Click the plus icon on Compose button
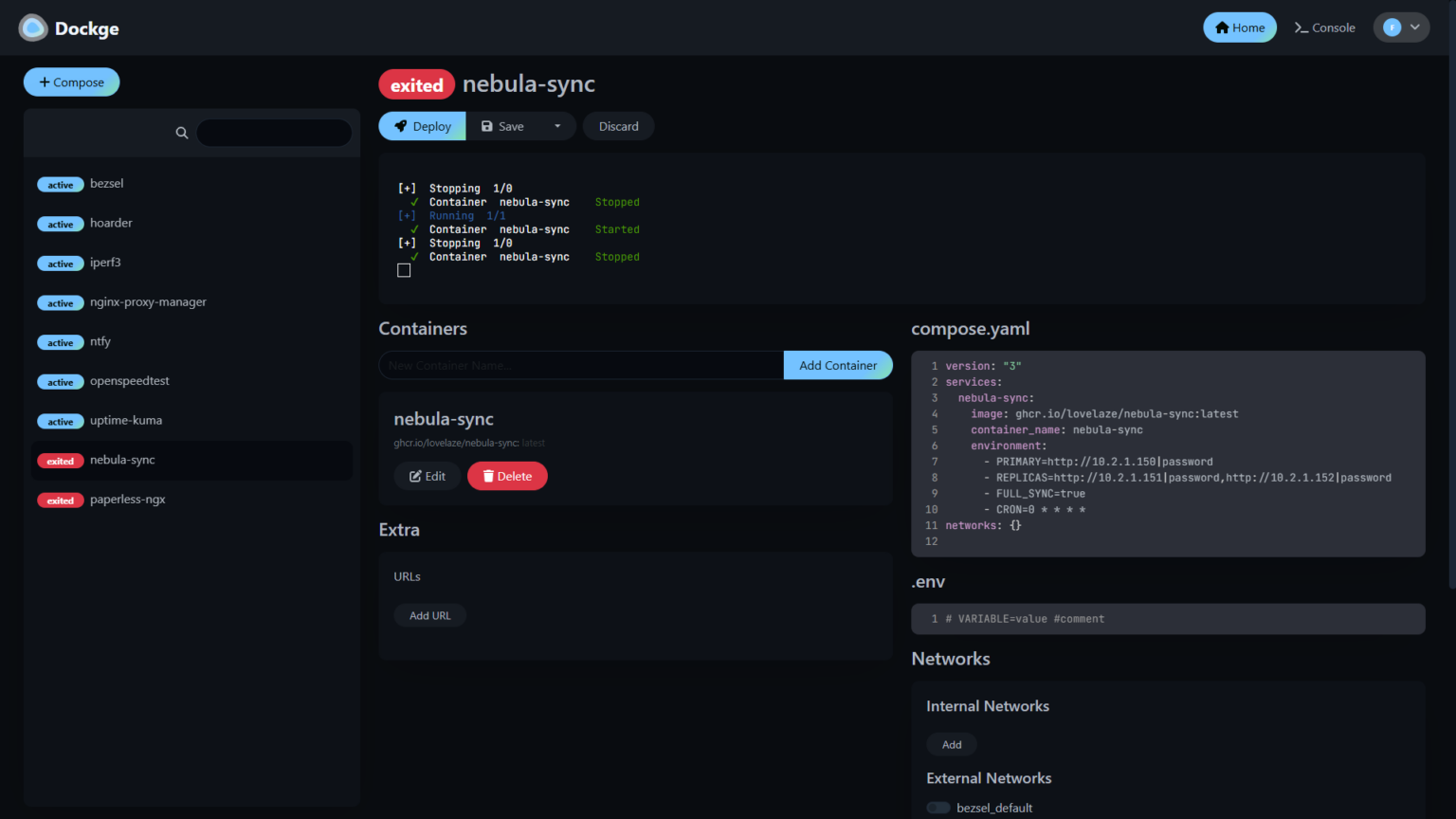1456x819 pixels. (45, 82)
